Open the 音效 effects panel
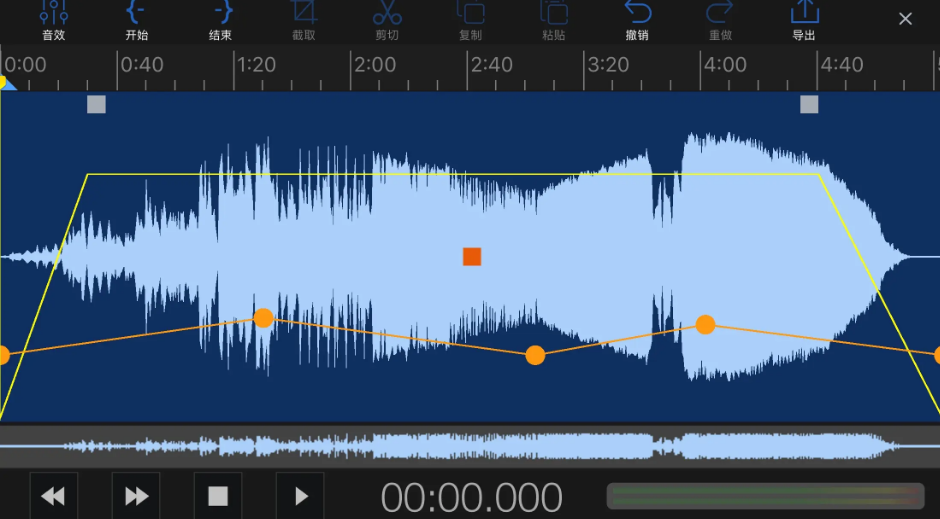This screenshot has height=519, width=940. 53,20
